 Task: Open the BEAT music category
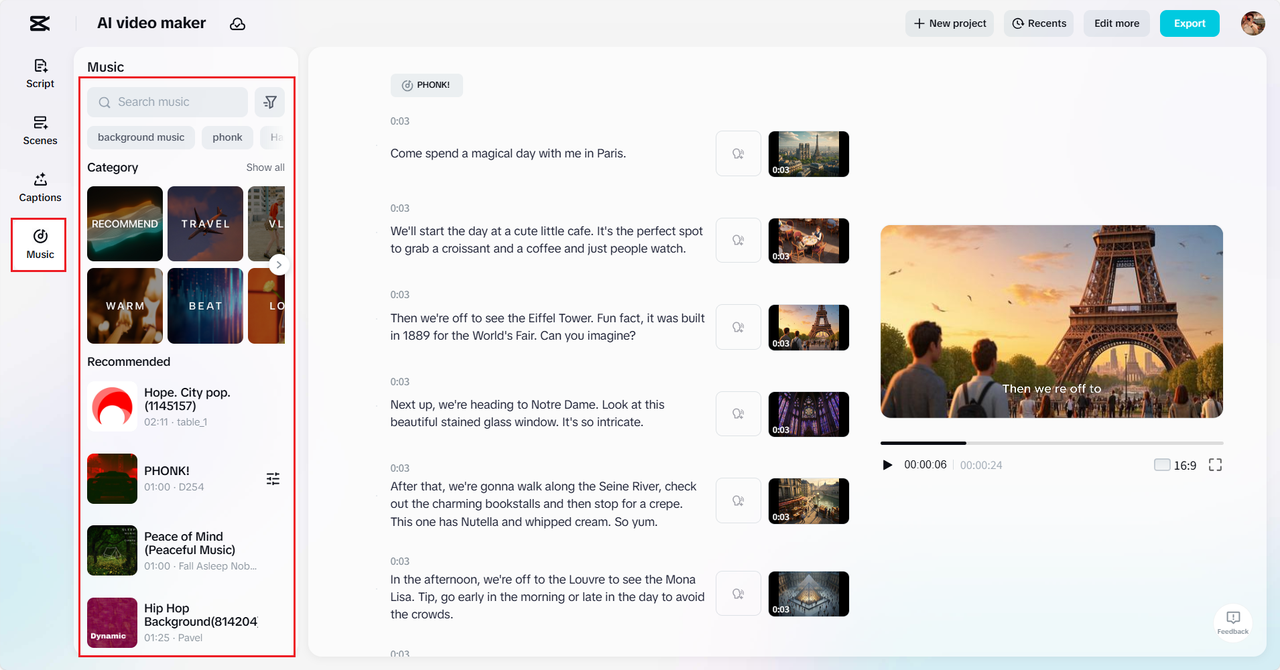(205, 306)
